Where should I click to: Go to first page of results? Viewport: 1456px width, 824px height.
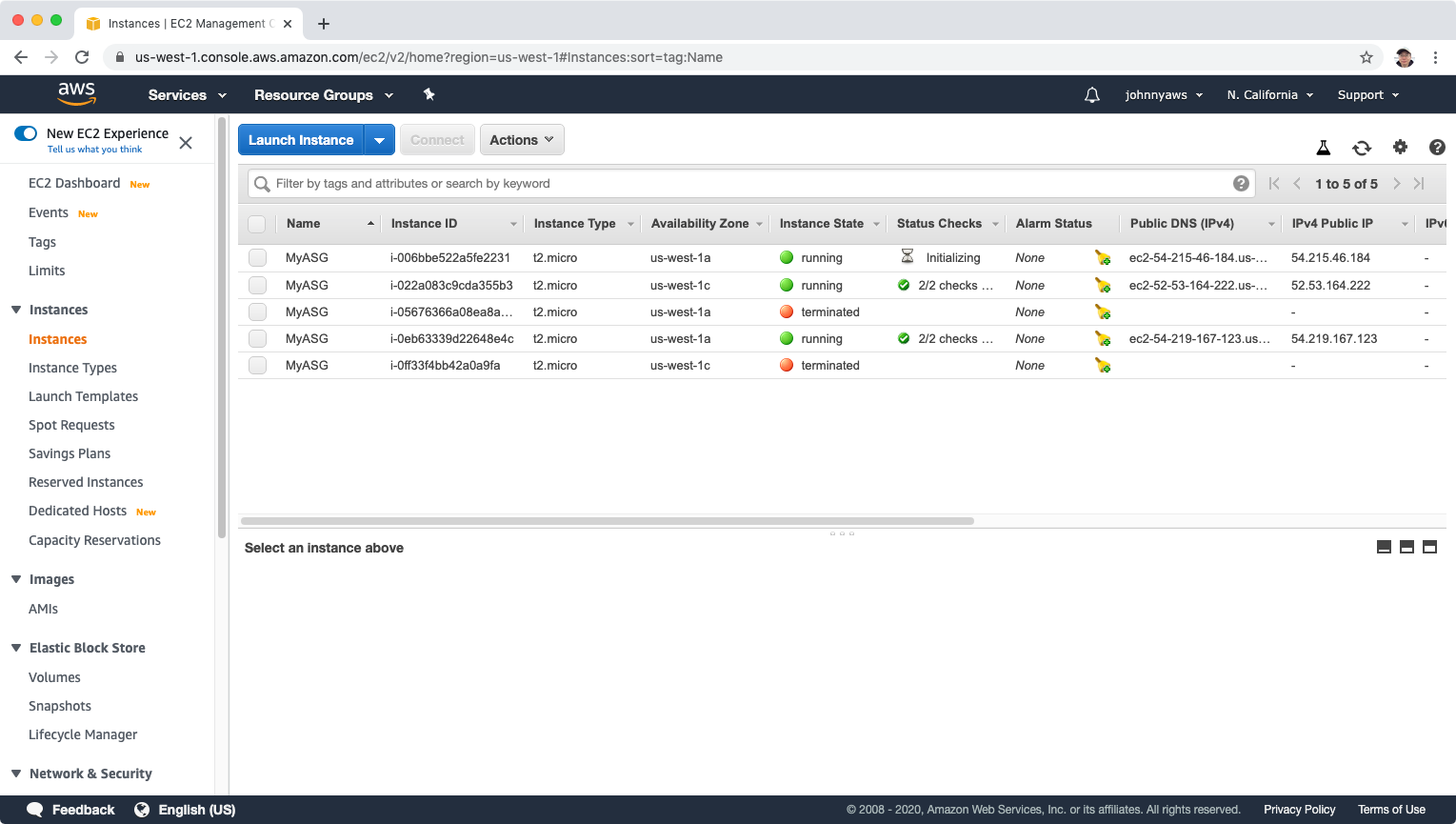[1274, 184]
